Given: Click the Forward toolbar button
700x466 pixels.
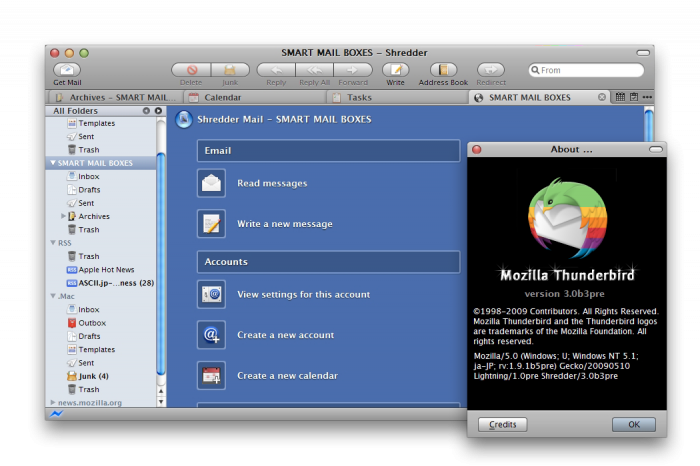Looking at the screenshot, I should tap(353, 70).
